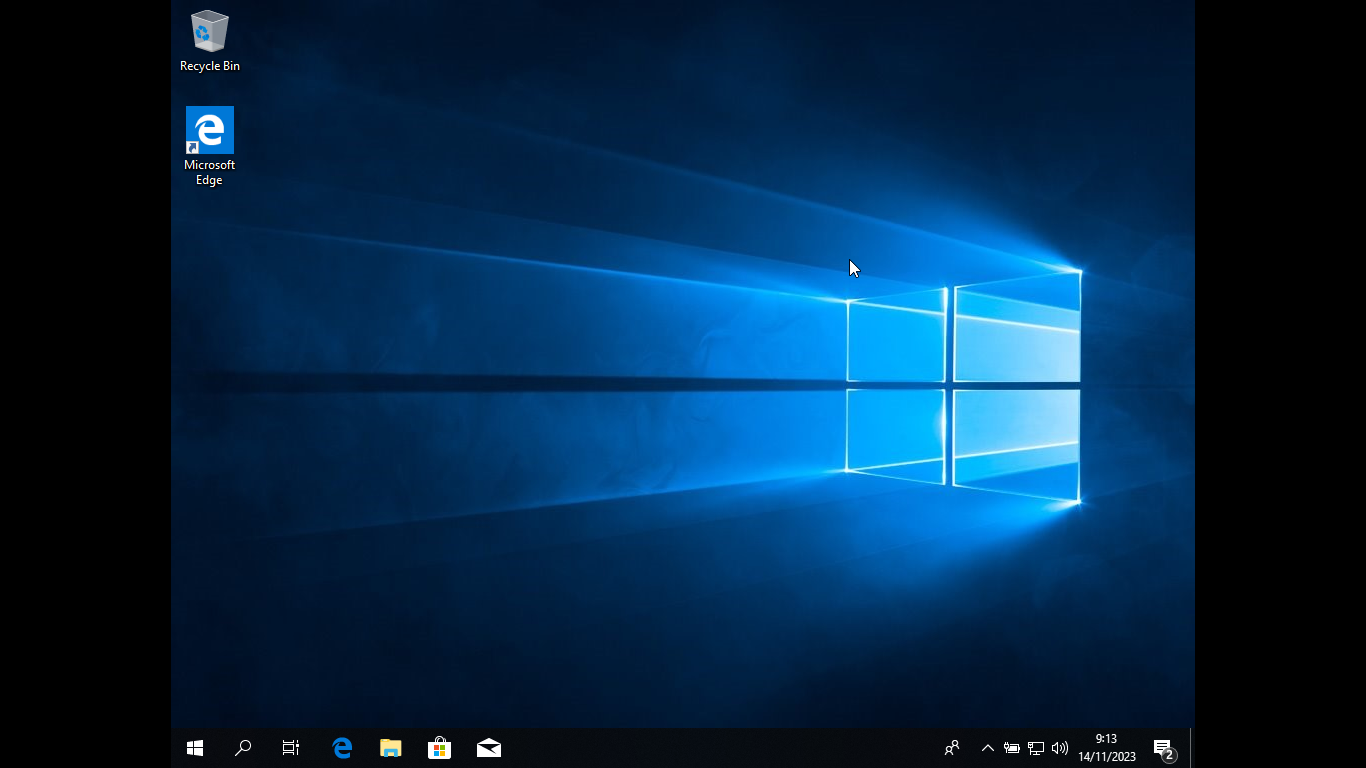Open the volume speaker tray icon
The image size is (1366, 768).
pyautogui.click(x=1060, y=748)
